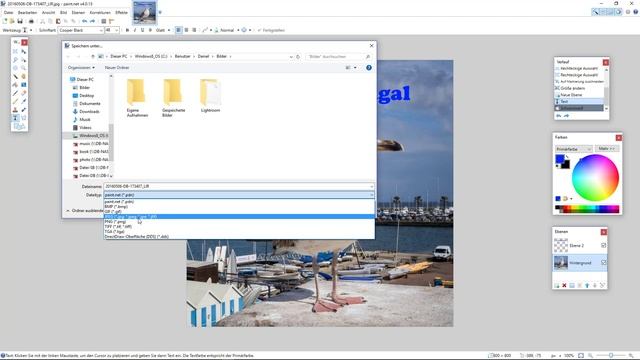Select the Text tool in tools panel
Screen dimensions: 640x360
[15, 118]
